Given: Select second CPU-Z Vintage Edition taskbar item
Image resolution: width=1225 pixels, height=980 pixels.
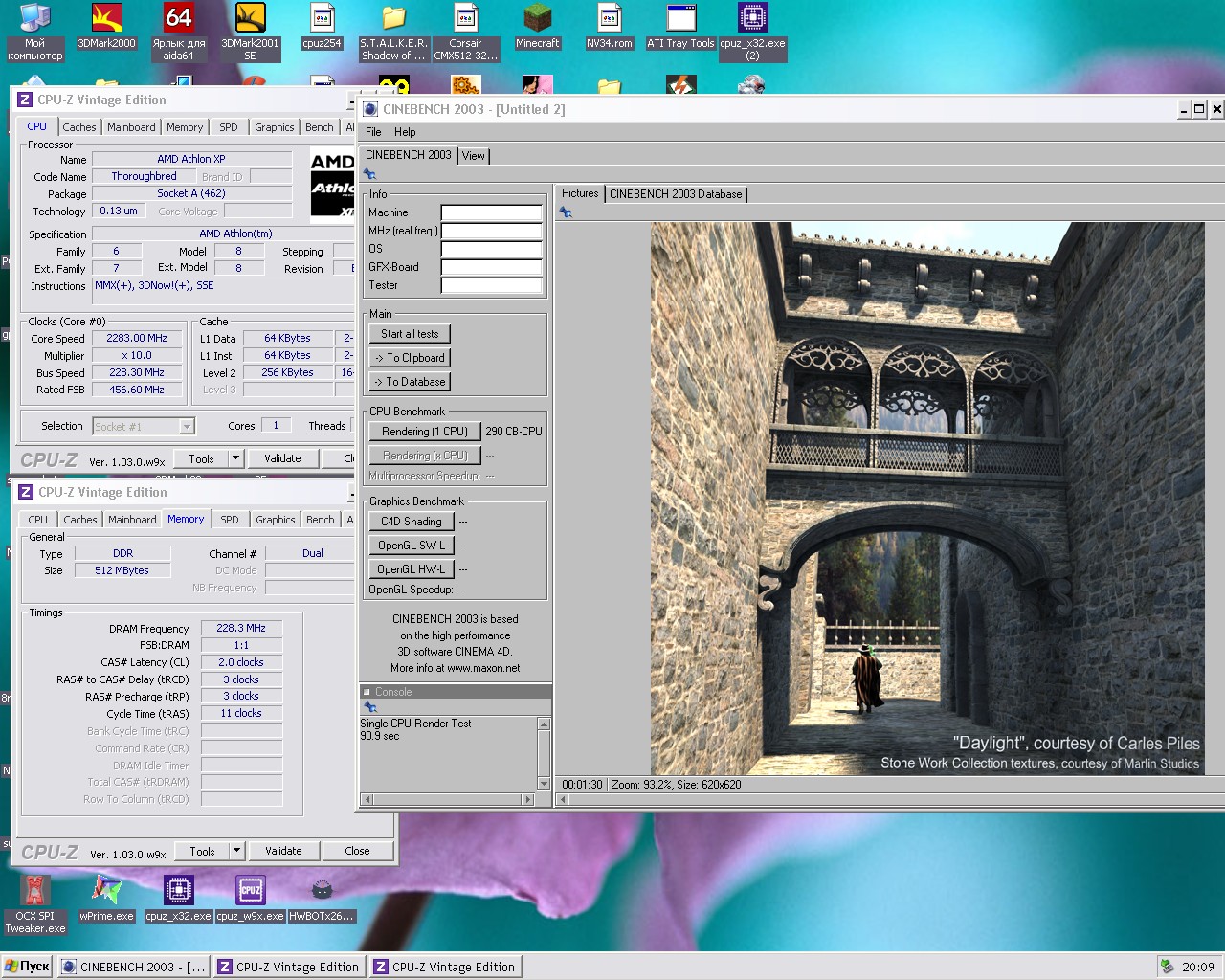Looking at the screenshot, I should click(x=445, y=967).
